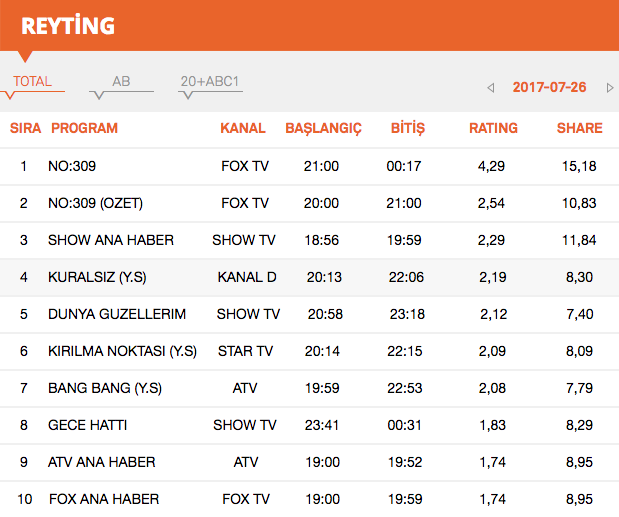Open the NO:309 program row
Screen dimensions: 619x517
point(72,166)
